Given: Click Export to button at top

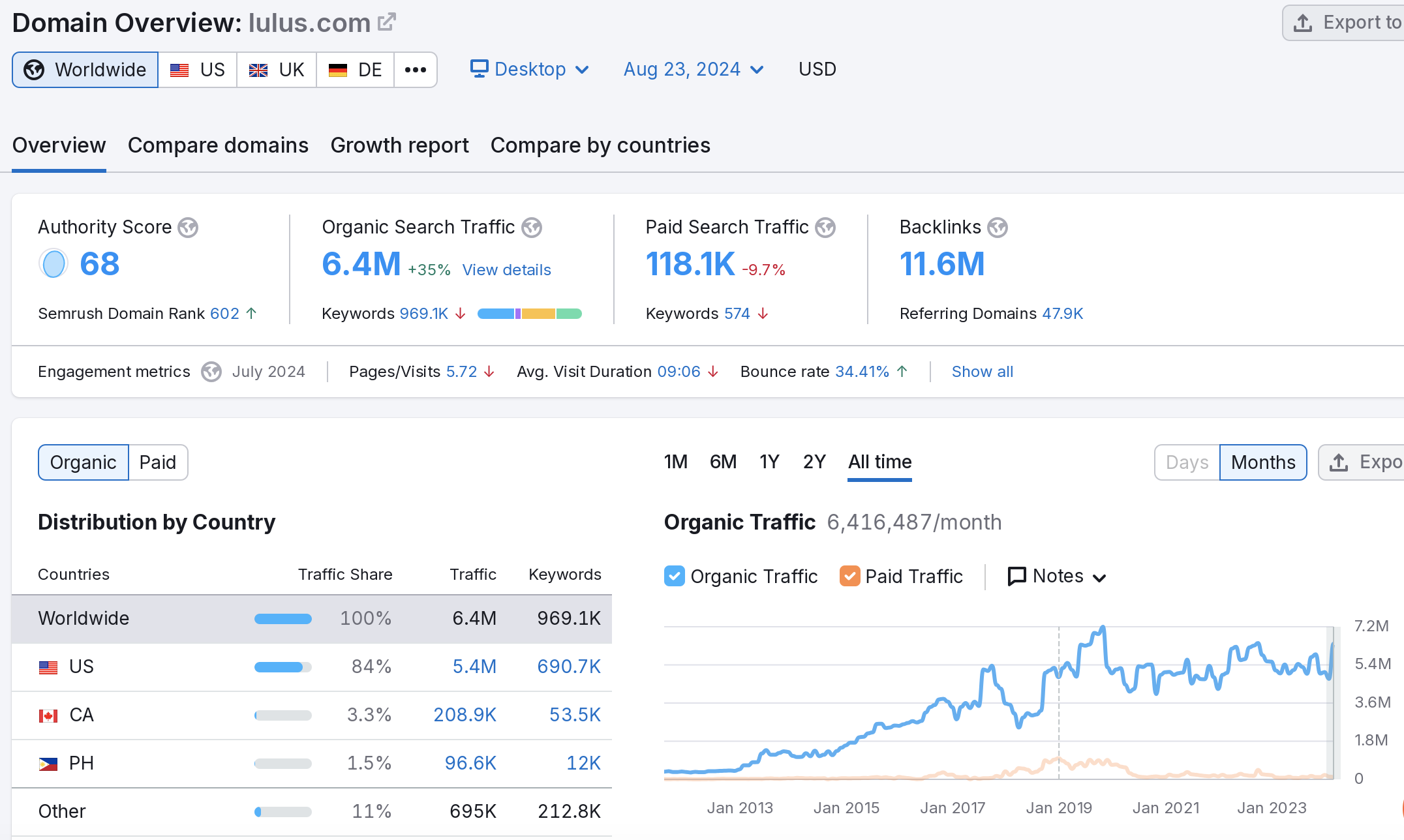Looking at the screenshot, I should [x=1344, y=23].
